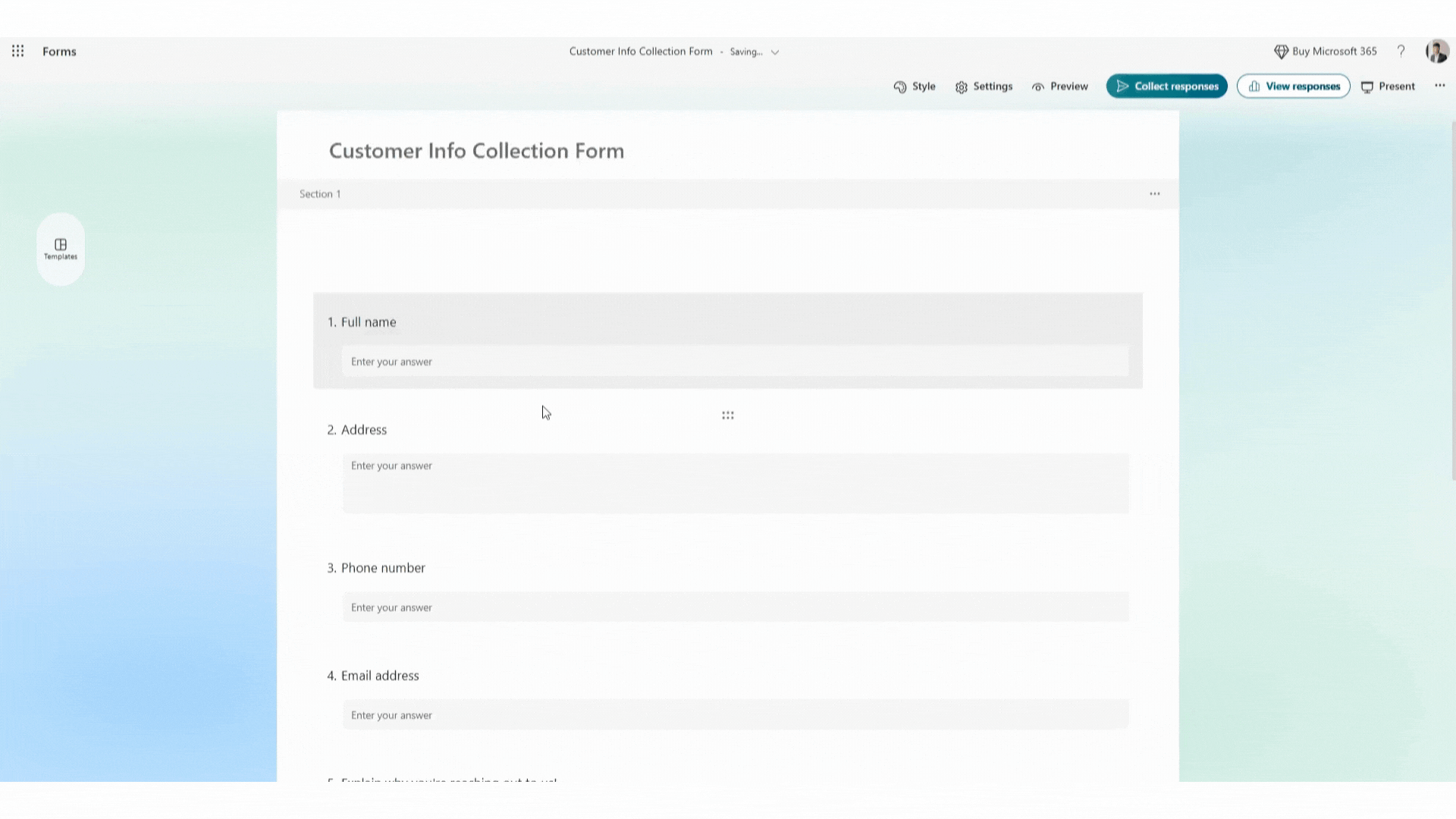1456x819 pixels.
Task: Click the Email address answer field
Action: click(735, 715)
